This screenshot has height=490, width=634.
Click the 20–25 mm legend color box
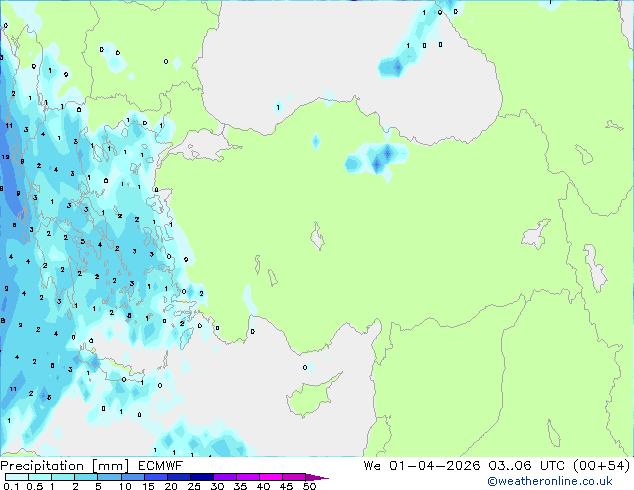point(178,477)
